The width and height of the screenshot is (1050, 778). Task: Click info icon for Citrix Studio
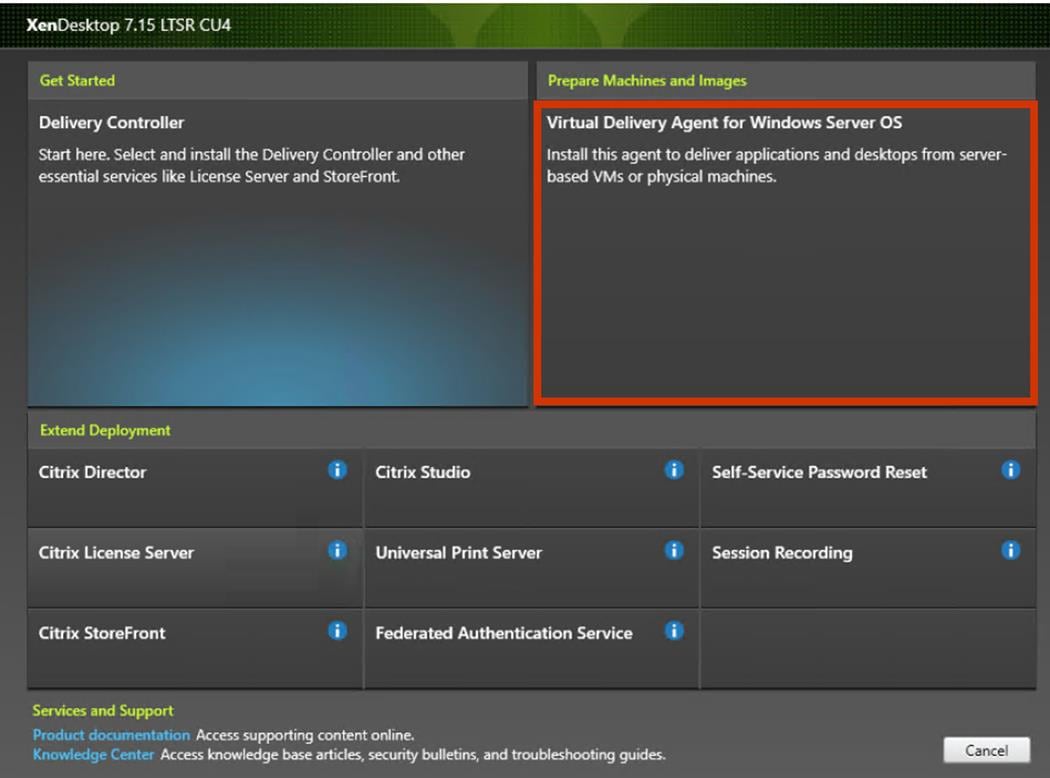pos(674,470)
